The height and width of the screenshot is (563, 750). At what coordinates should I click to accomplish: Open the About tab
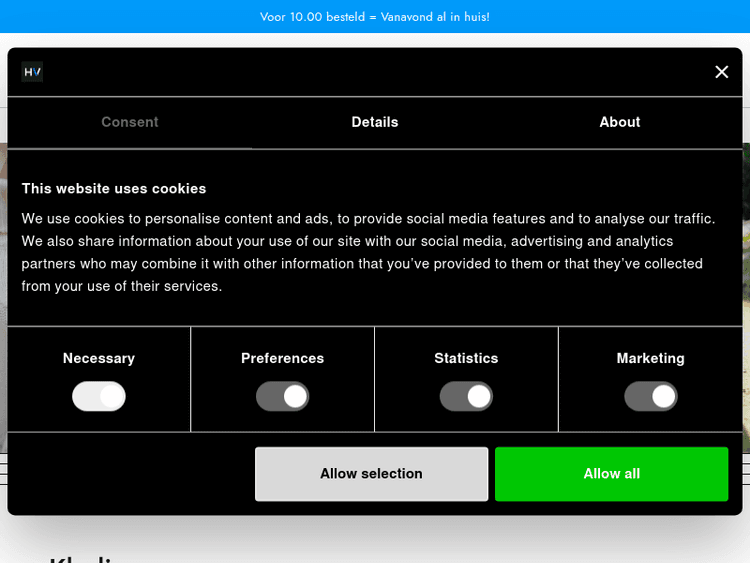pyautogui.click(x=620, y=122)
